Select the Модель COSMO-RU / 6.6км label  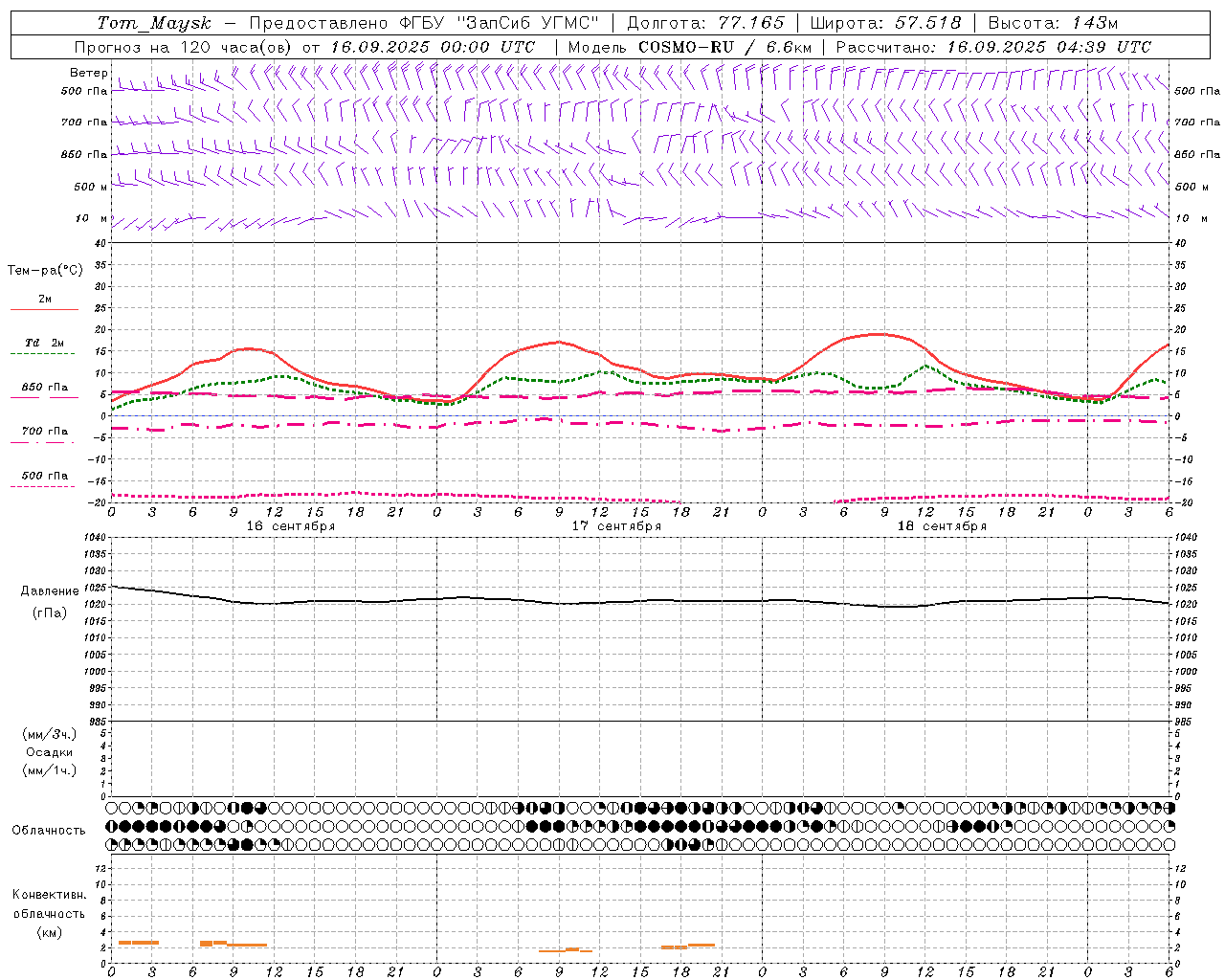tap(690, 47)
